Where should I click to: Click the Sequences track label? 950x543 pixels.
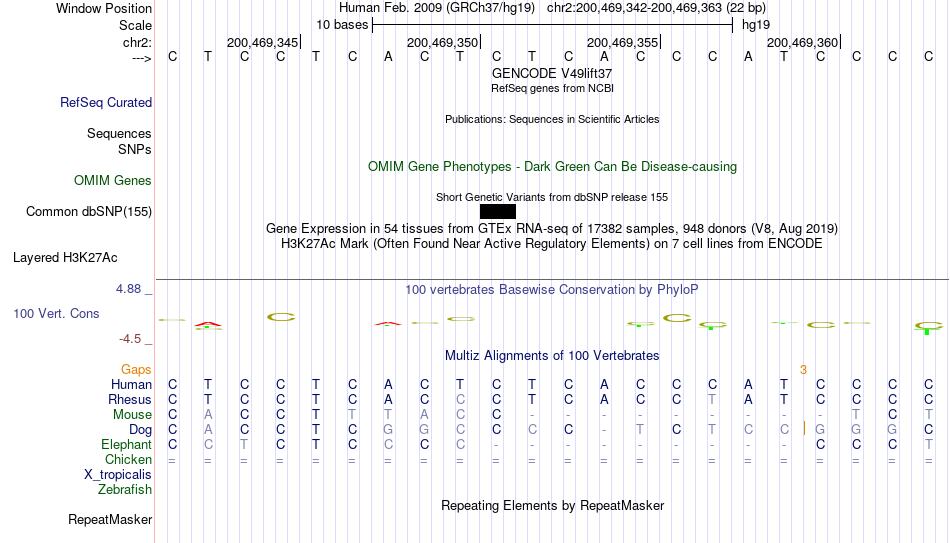[119, 133]
